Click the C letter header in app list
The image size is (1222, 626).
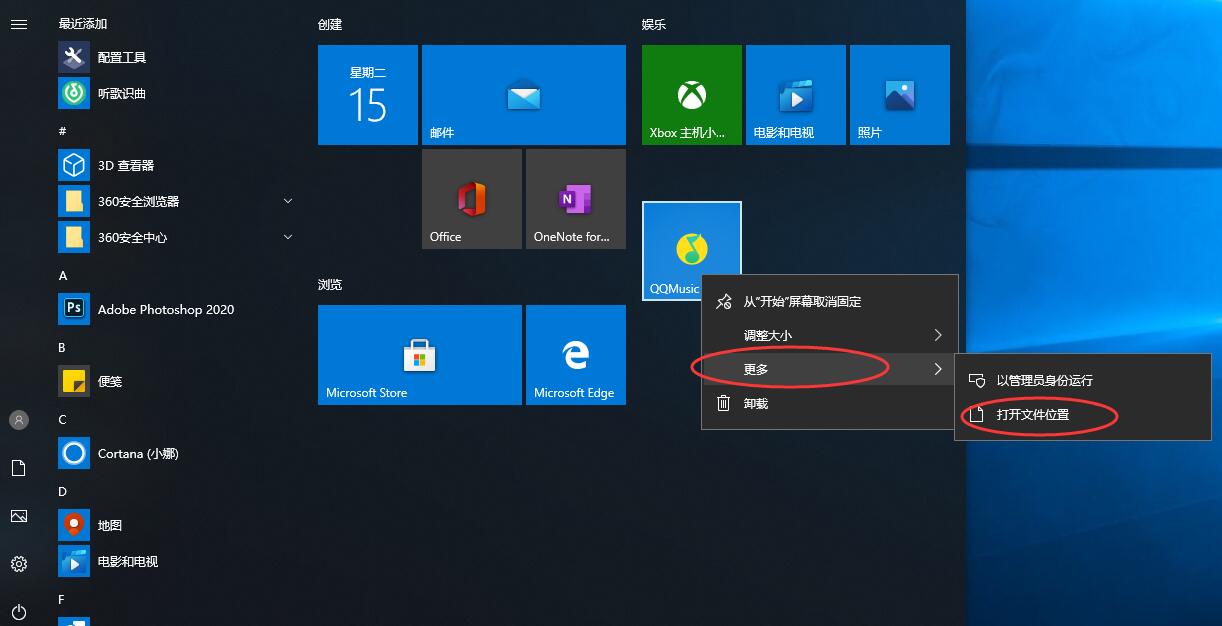62,419
